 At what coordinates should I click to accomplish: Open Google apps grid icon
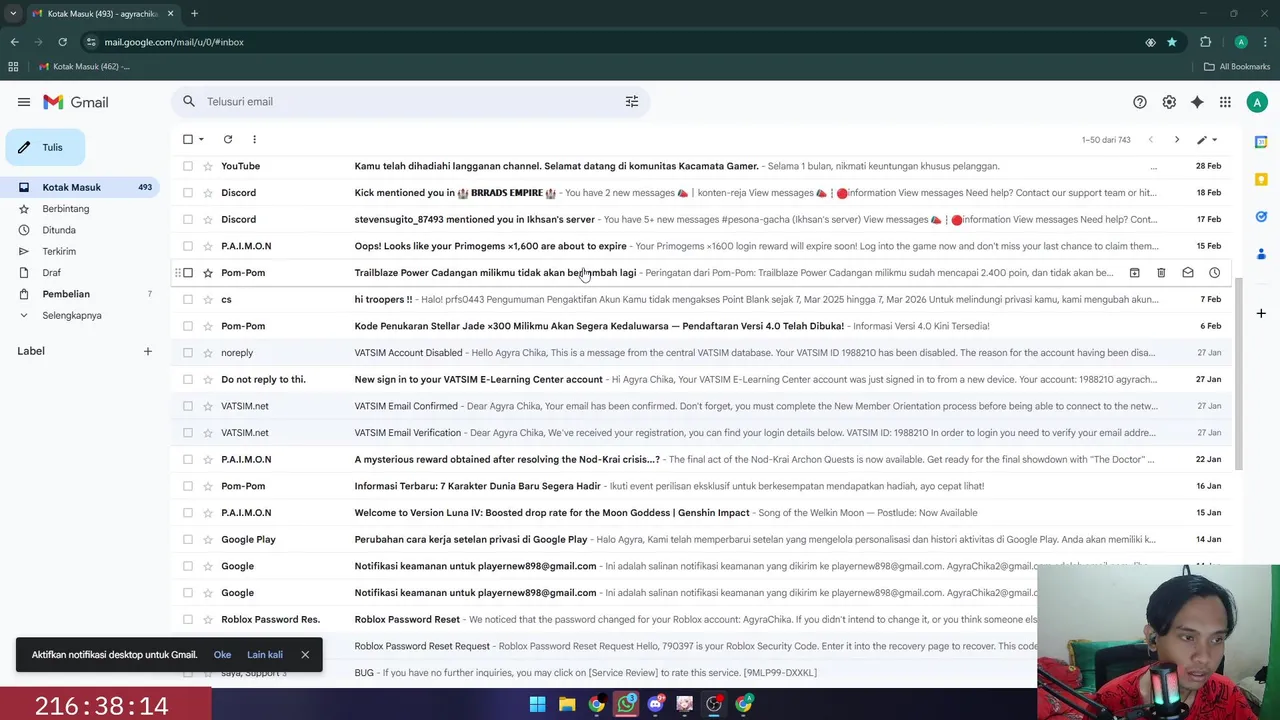coord(1225,102)
